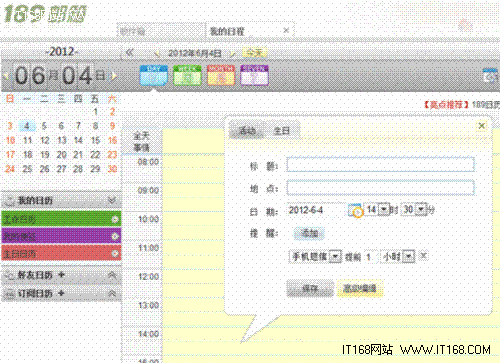Open the date picker calendar icon
Image resolution: width=500 pixels, height=363 pixels.
(355, 210)
